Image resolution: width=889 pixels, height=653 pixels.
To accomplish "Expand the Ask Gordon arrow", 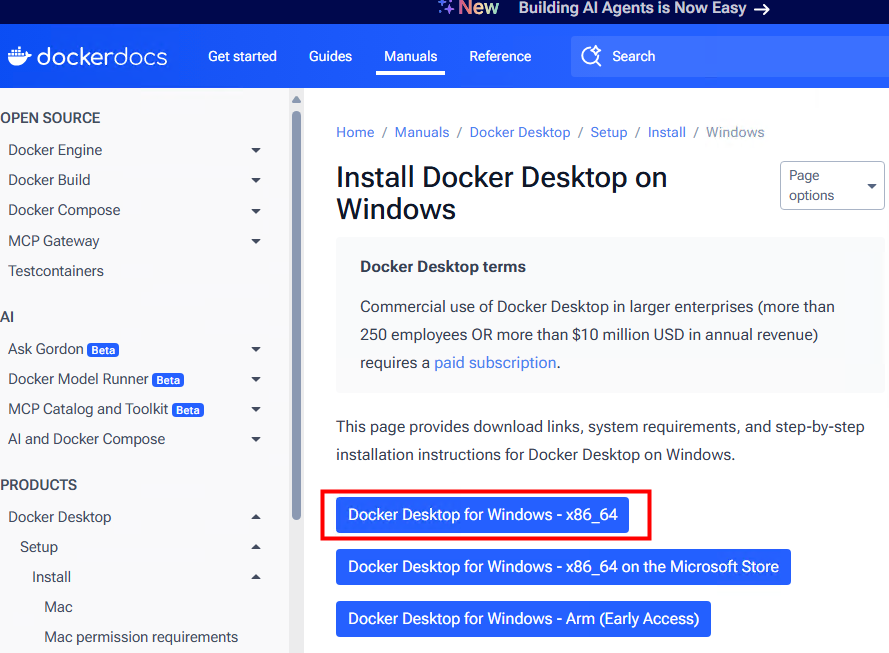I will pyautogui.click(x=256, y=349).
